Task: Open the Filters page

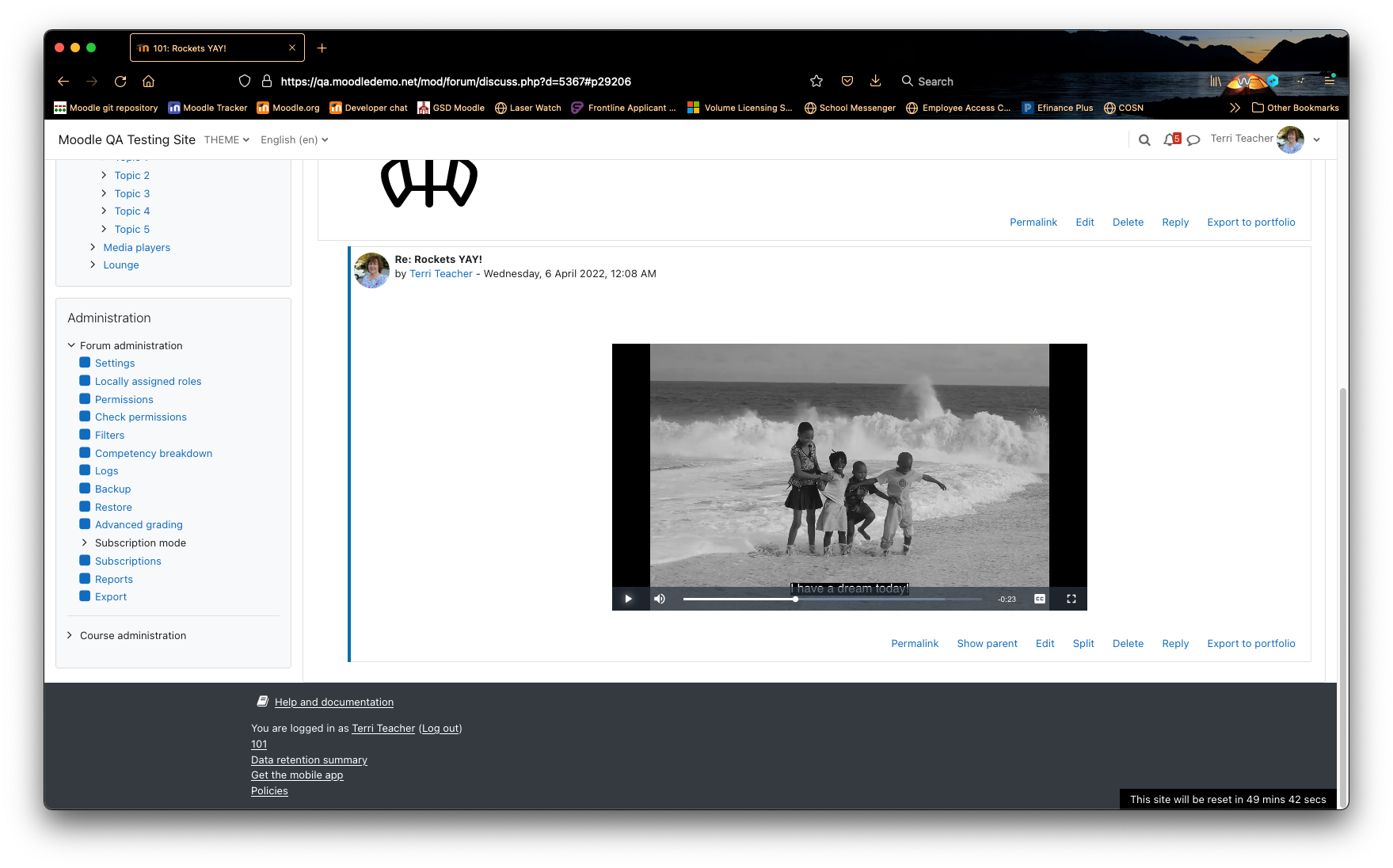Action: (109, 435)
